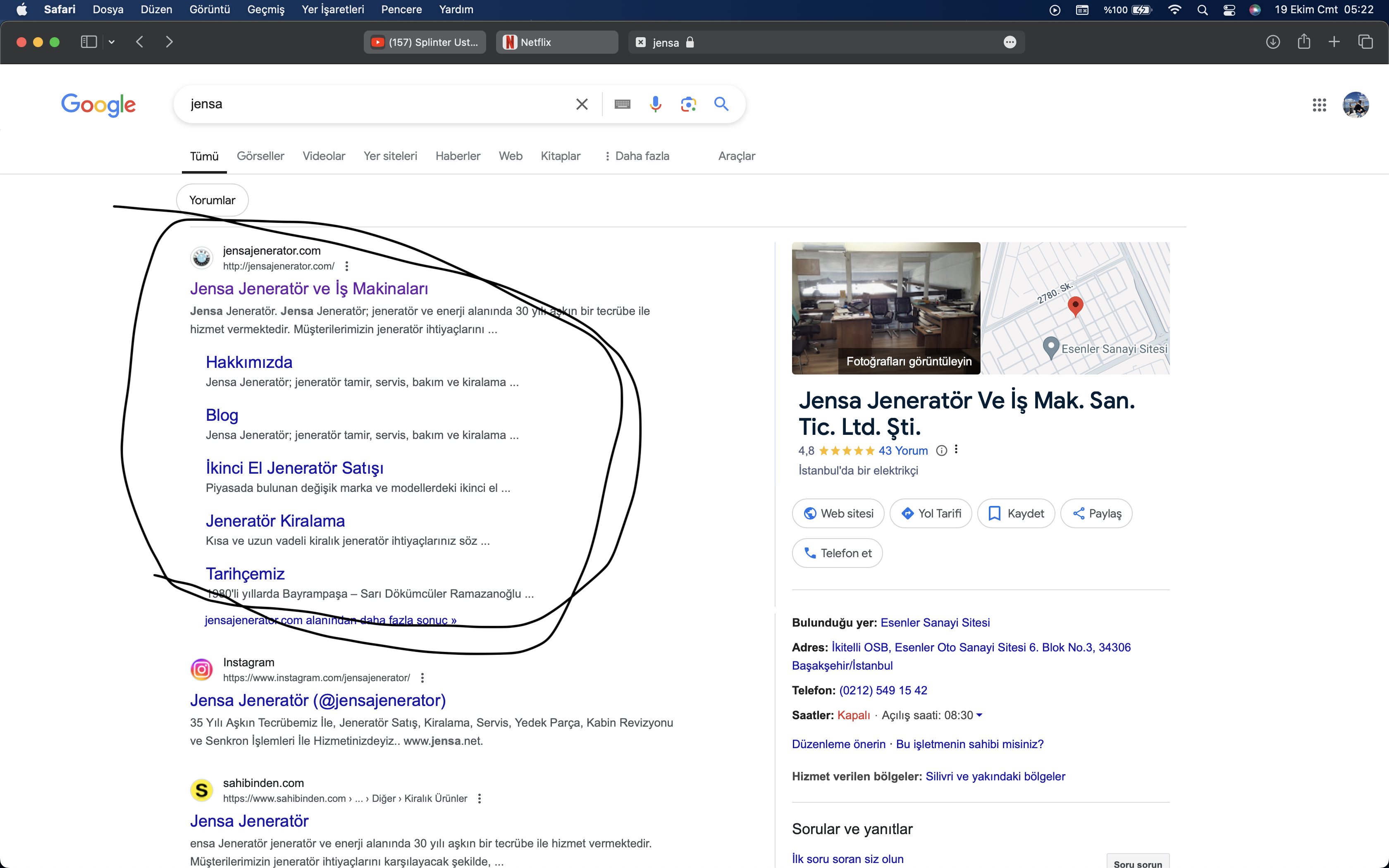
Task: Switch to the Netflix tab
Action: [x=557, y=43]
